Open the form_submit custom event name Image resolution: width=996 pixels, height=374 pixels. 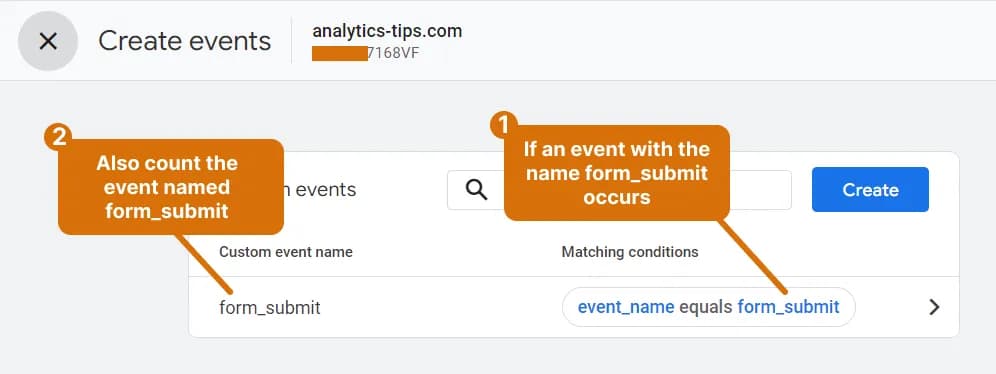coord(270,308)
